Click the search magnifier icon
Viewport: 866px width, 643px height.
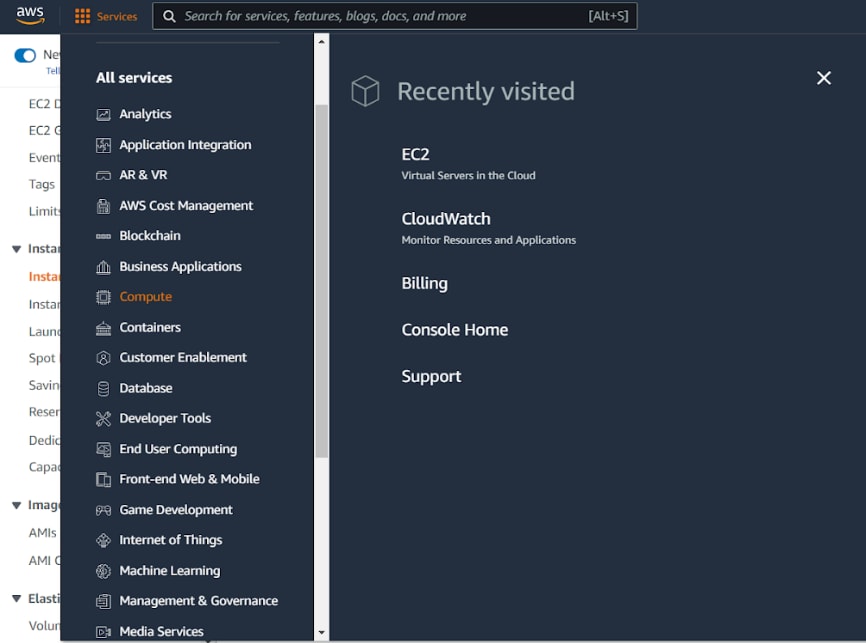click(x=169, y=16)
